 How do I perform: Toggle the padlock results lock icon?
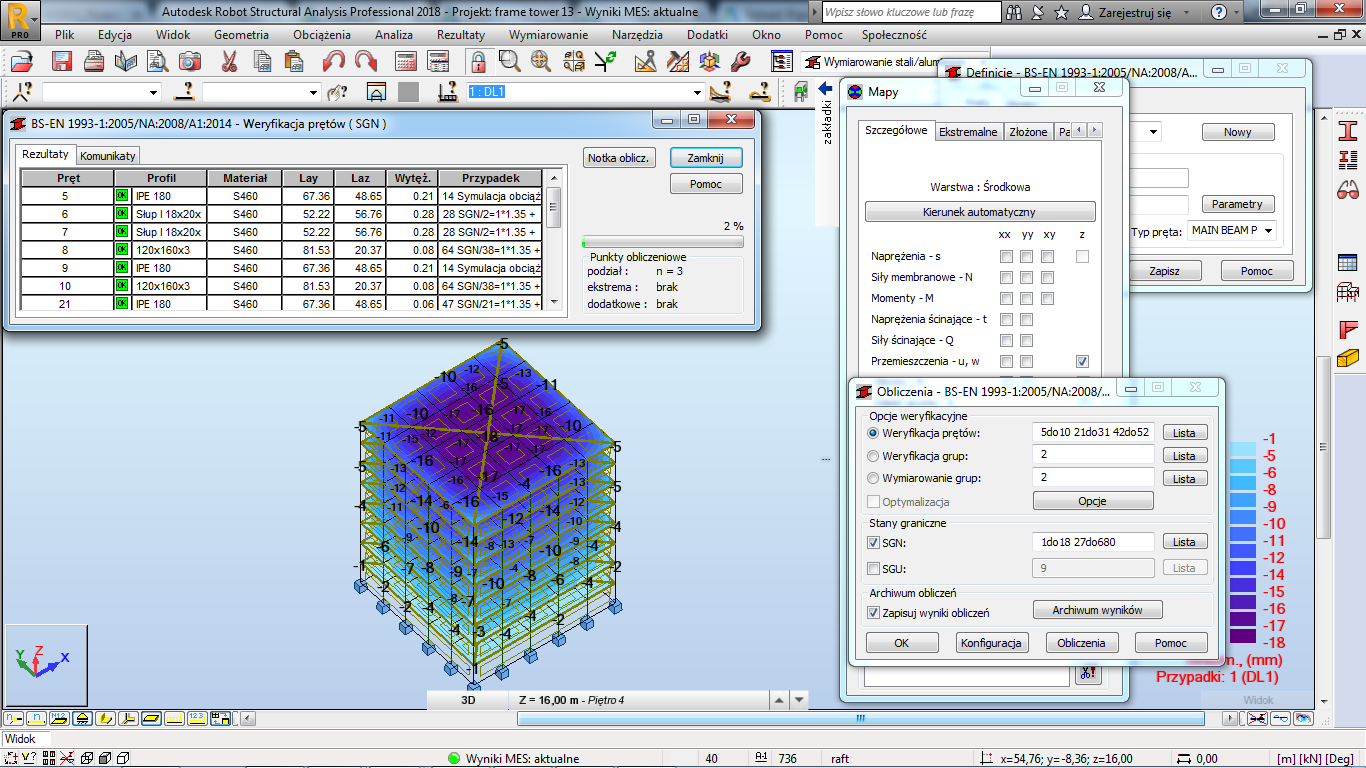pyautogui.click(x=478, y=60)
